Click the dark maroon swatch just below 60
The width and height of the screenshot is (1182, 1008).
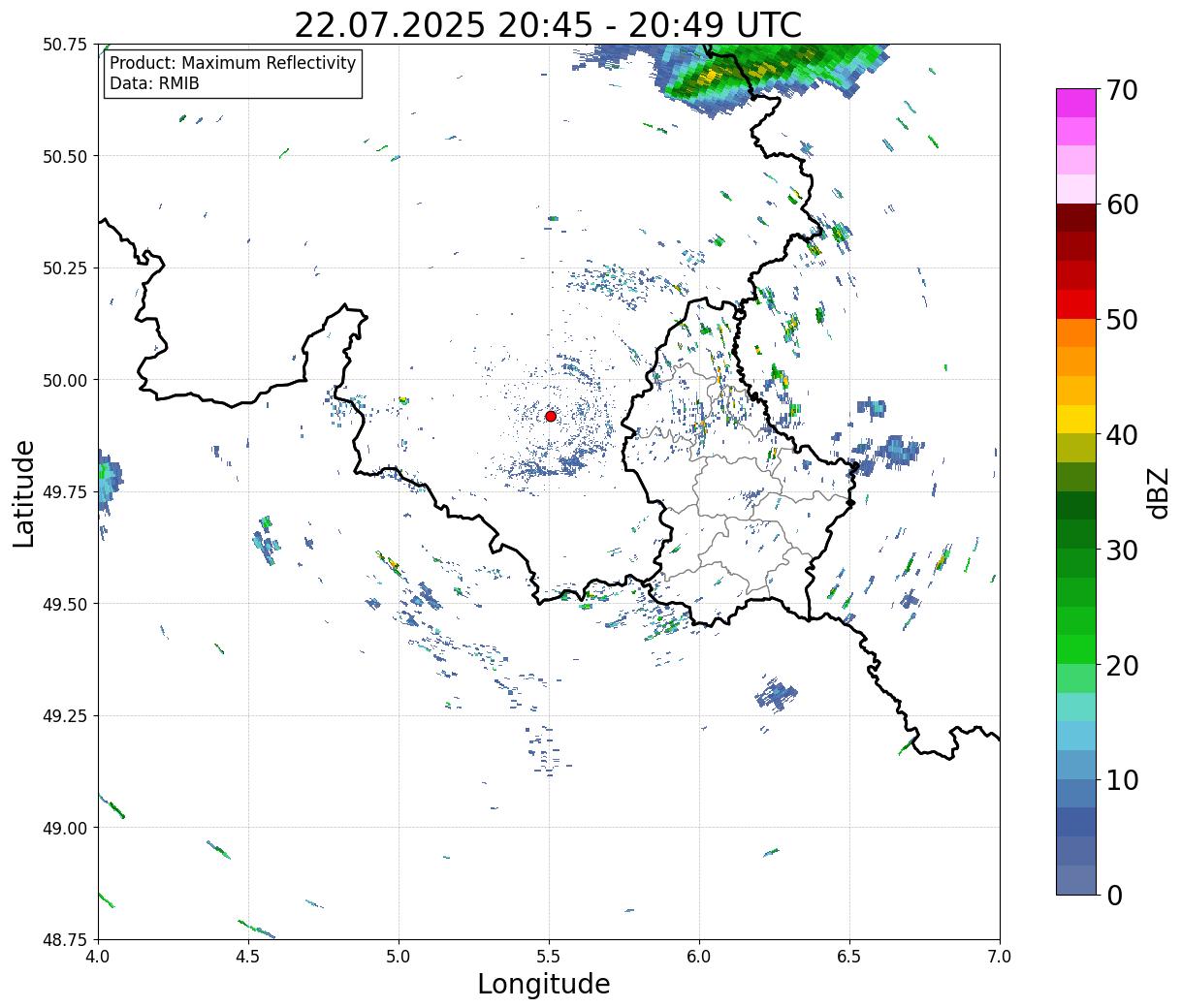point(1076,218)
